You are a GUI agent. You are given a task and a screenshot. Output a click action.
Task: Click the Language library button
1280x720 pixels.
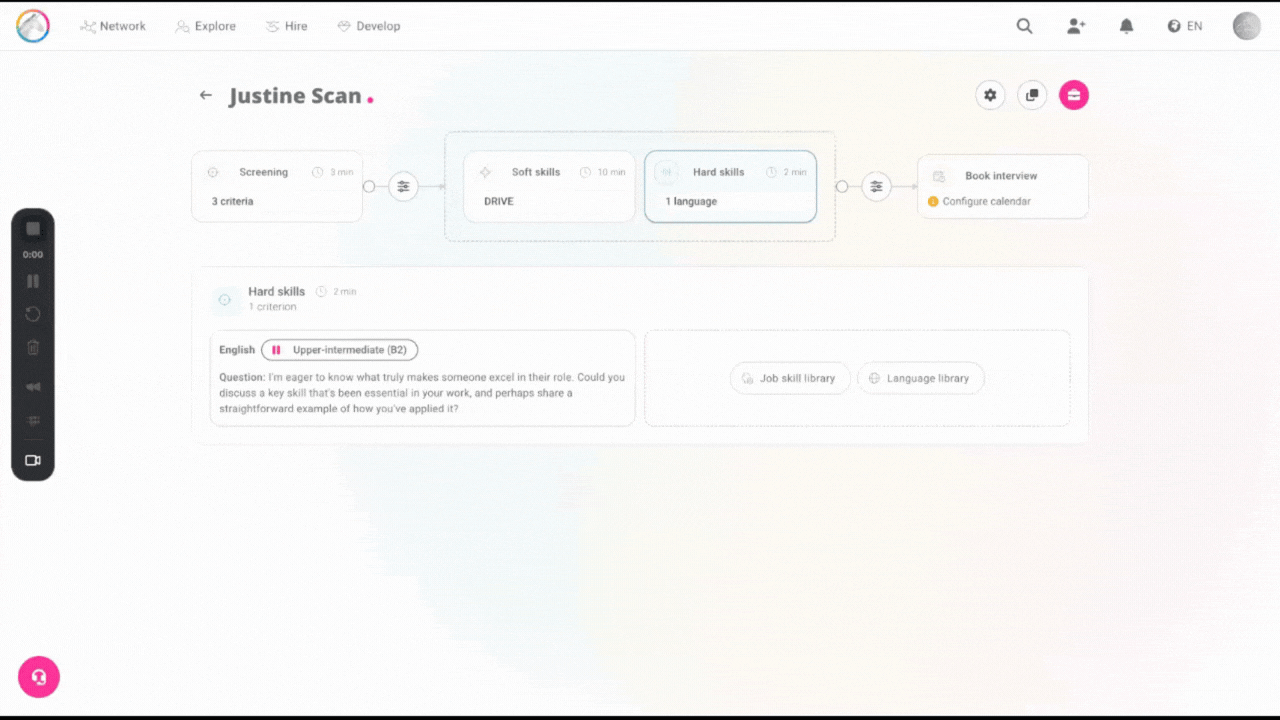click(x=920, y=378)
